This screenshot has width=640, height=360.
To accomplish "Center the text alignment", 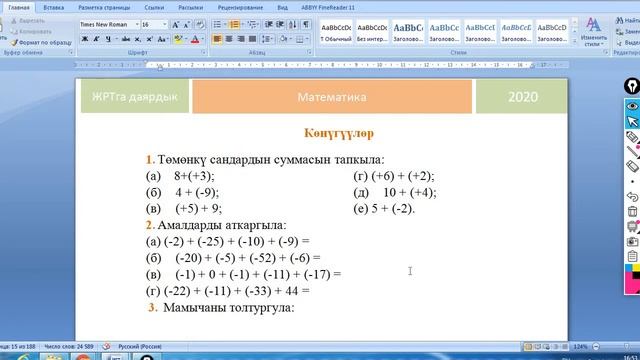I will [229, 39].
